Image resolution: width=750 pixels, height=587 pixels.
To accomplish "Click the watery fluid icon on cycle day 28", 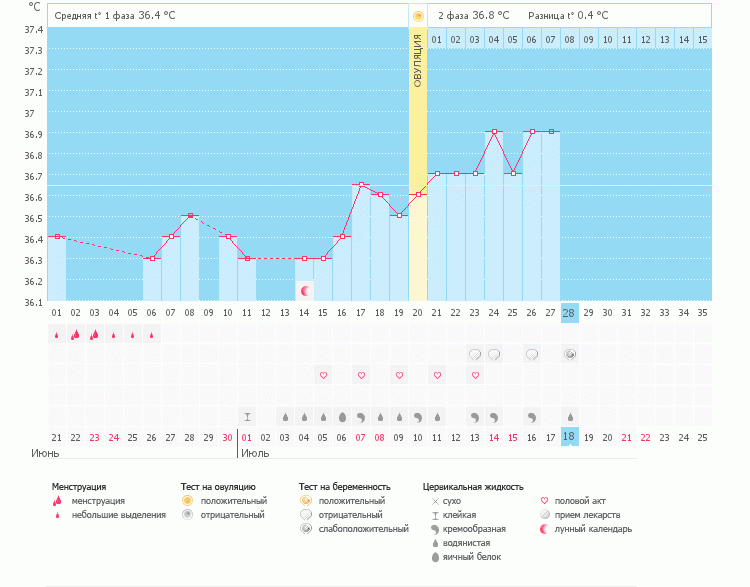I will pyautogui.click(x=570, y=416).
